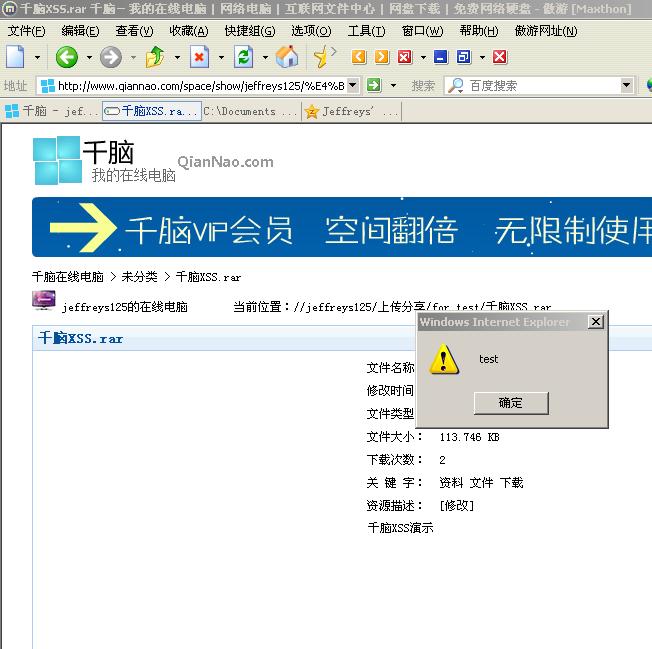The width and height of the screenshot is (652, 649).
Task: Refresh the page with the green arrows icon
Action: [x=243, y=57]
